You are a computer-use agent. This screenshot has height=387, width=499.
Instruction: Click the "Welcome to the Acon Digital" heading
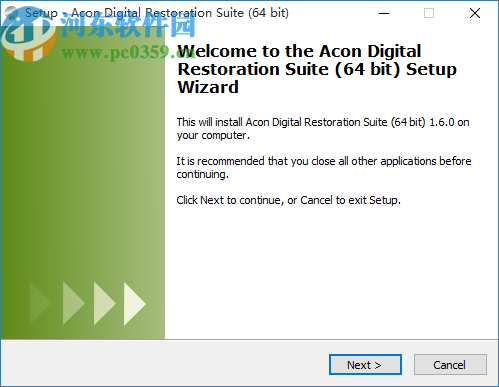point(317,69)
